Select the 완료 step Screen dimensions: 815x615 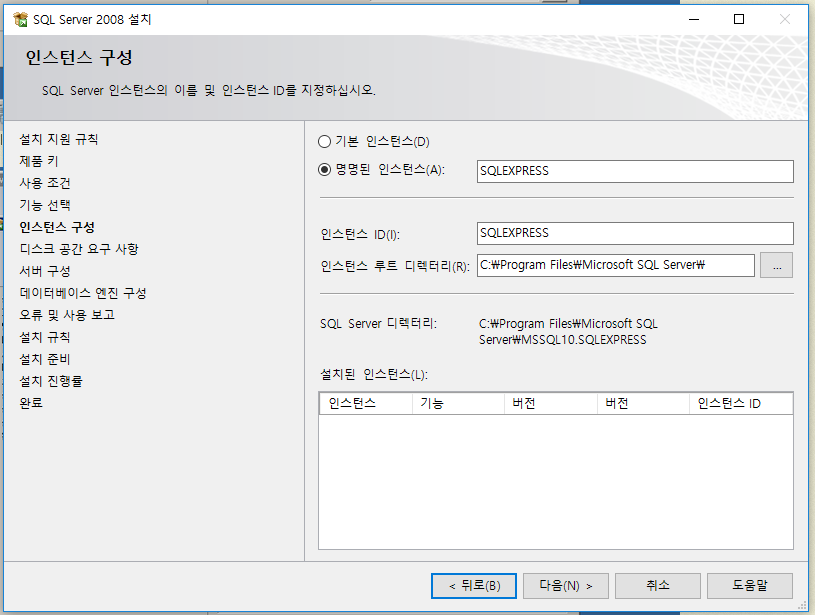coord(31,403)
